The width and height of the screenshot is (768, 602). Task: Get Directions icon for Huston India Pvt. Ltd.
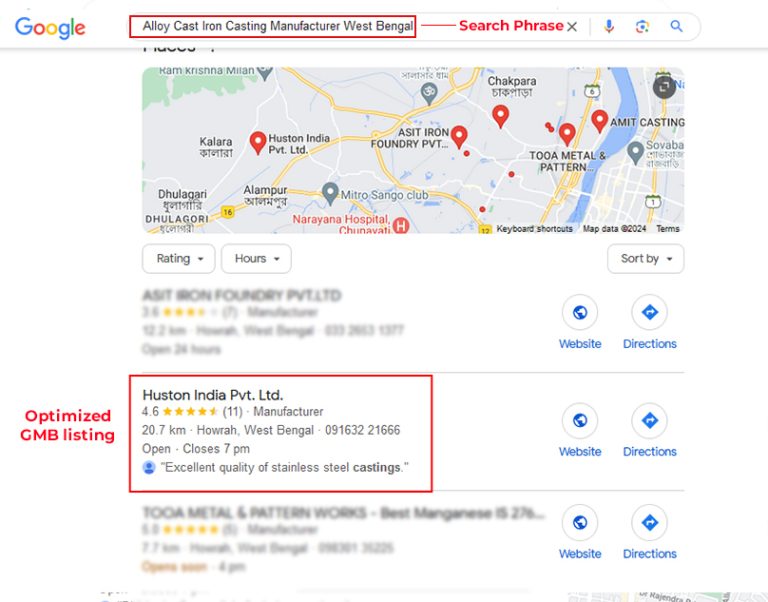(649, 420)
